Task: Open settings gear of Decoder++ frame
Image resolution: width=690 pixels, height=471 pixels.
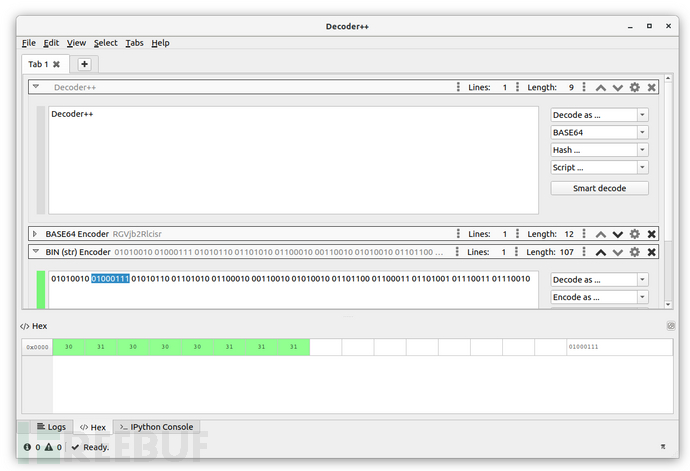Action: tap(635, 87)
